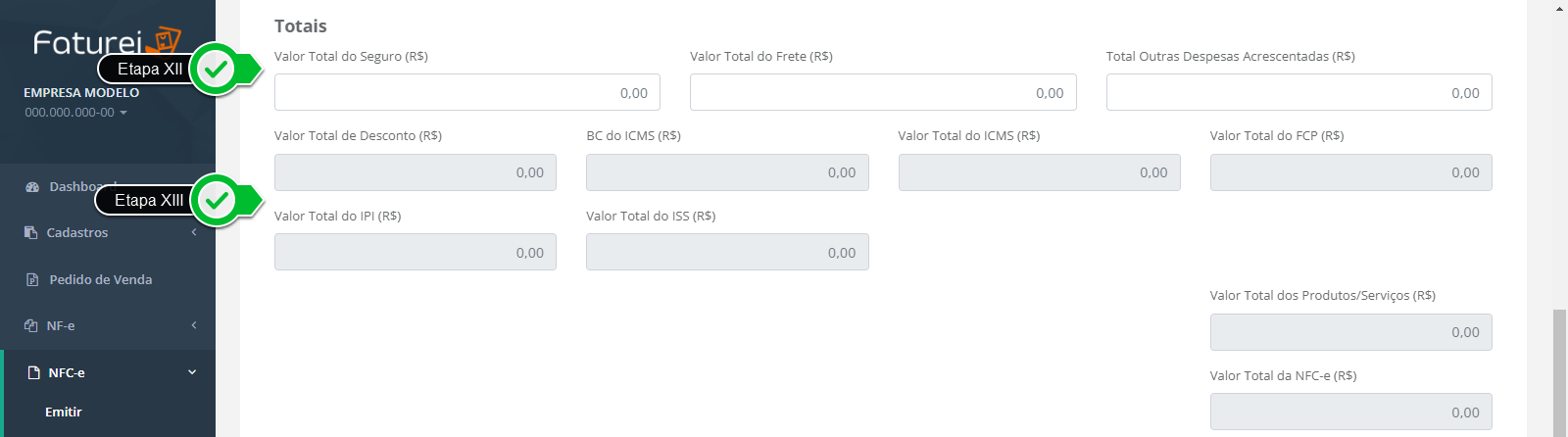Viewport: 1568px width, 437px height.
Task: Click the NFC-e file icon
Action: [33, 372]
